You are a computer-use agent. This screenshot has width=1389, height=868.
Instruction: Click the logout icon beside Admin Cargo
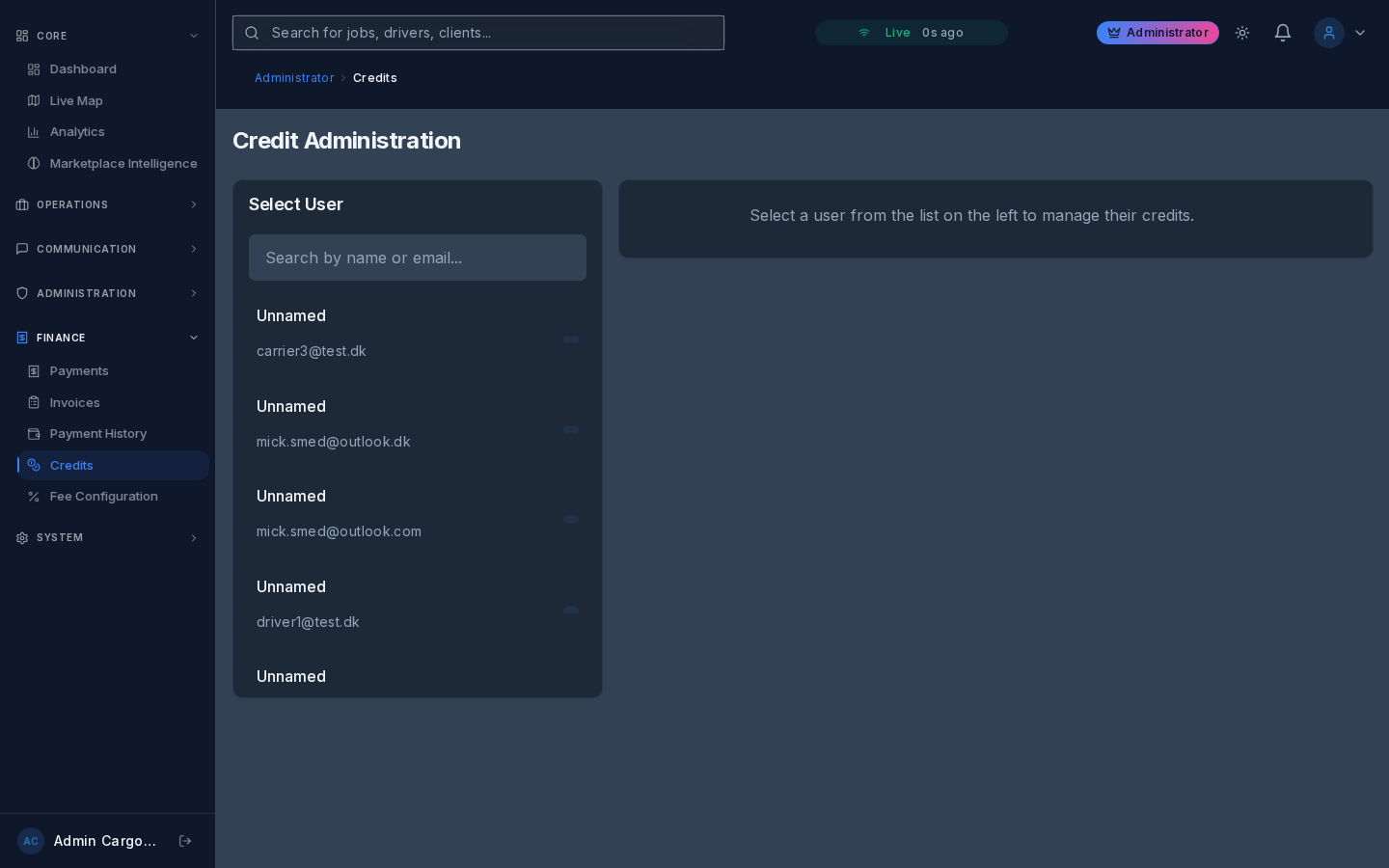point(185,841)
